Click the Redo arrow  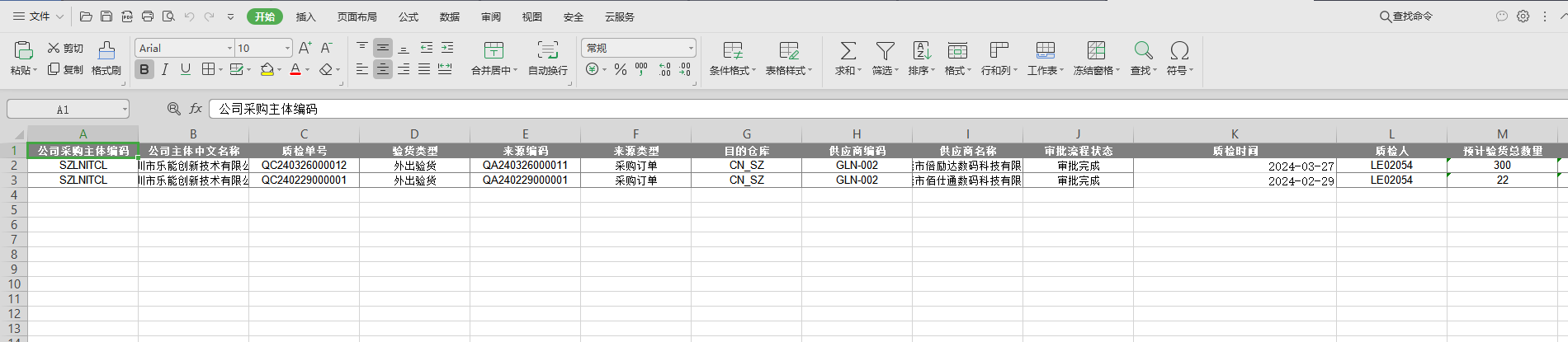point(210,16)
